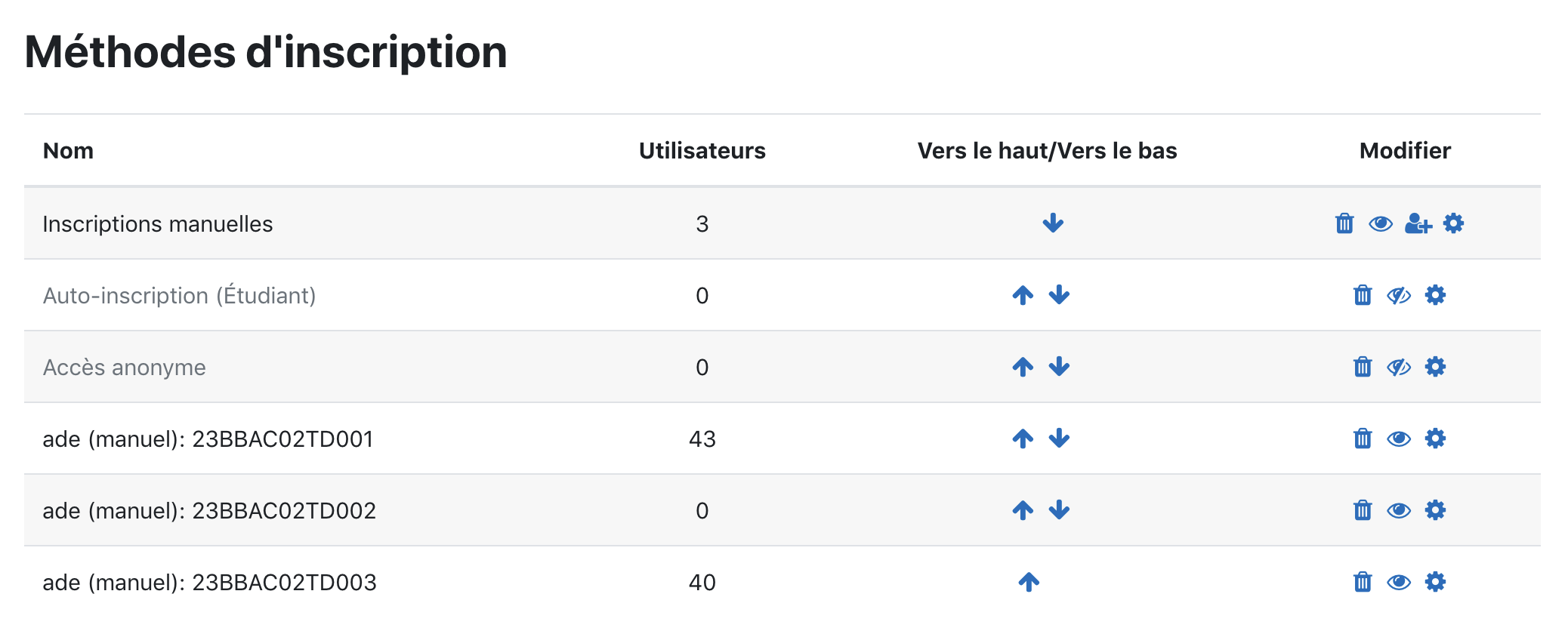The image size is (1568, 634).
Task: Delete the ade 23BBAC02TD003 method
Action: pyautogui.click(x=1363, y=582)
